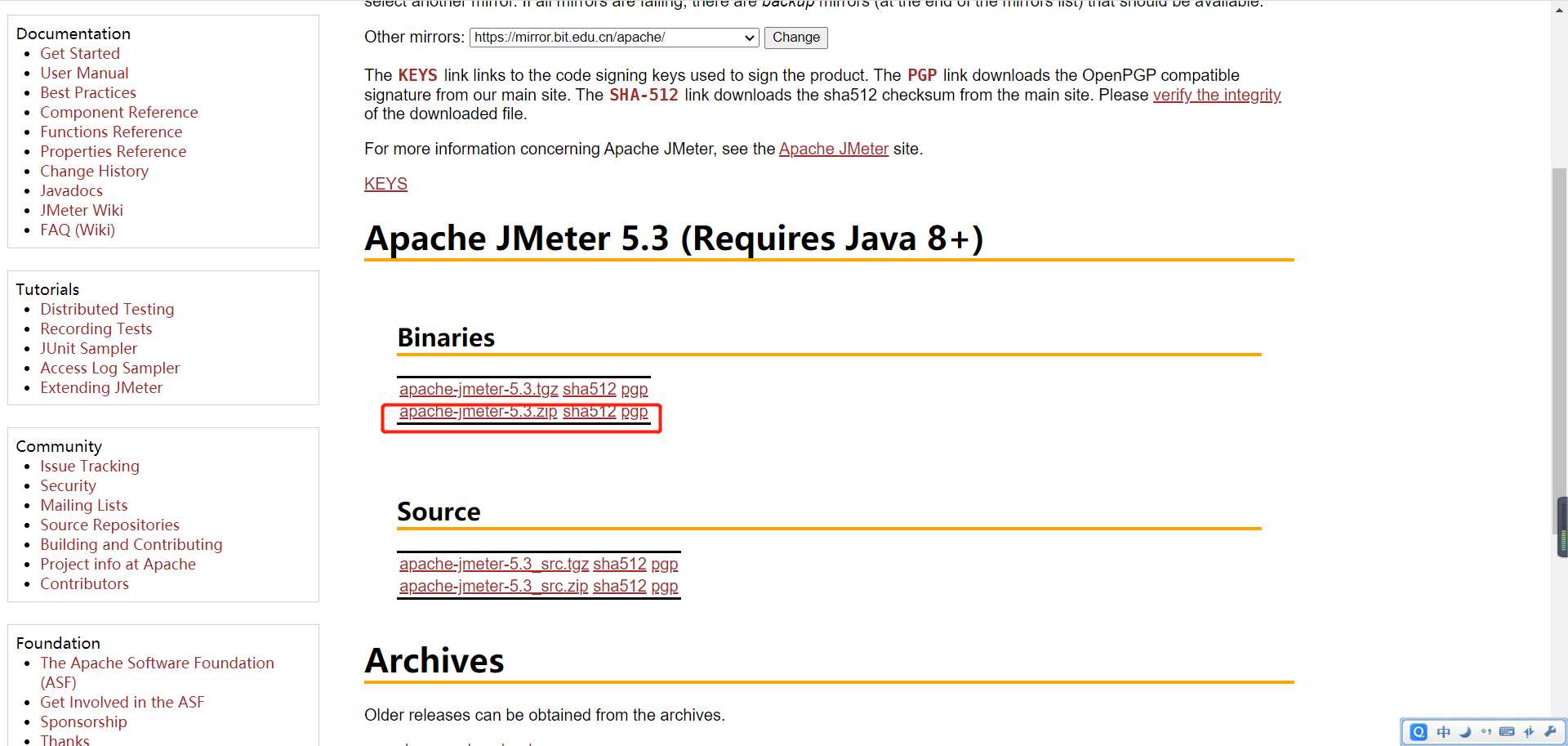
Task: Open input method settings wrench icon
Action: click(1550, 732)
